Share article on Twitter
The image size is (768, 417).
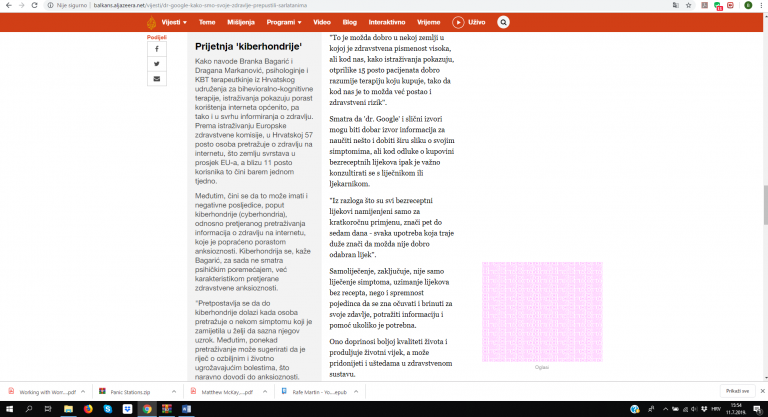click(x=156, y=62)
